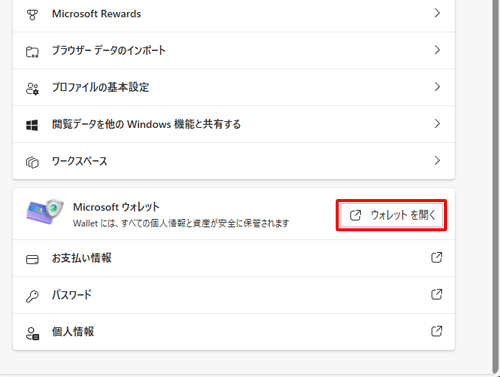This screenshot has width=500, height=377.
Task: Open the Microsoft Rewards row label
Action: 96,14
